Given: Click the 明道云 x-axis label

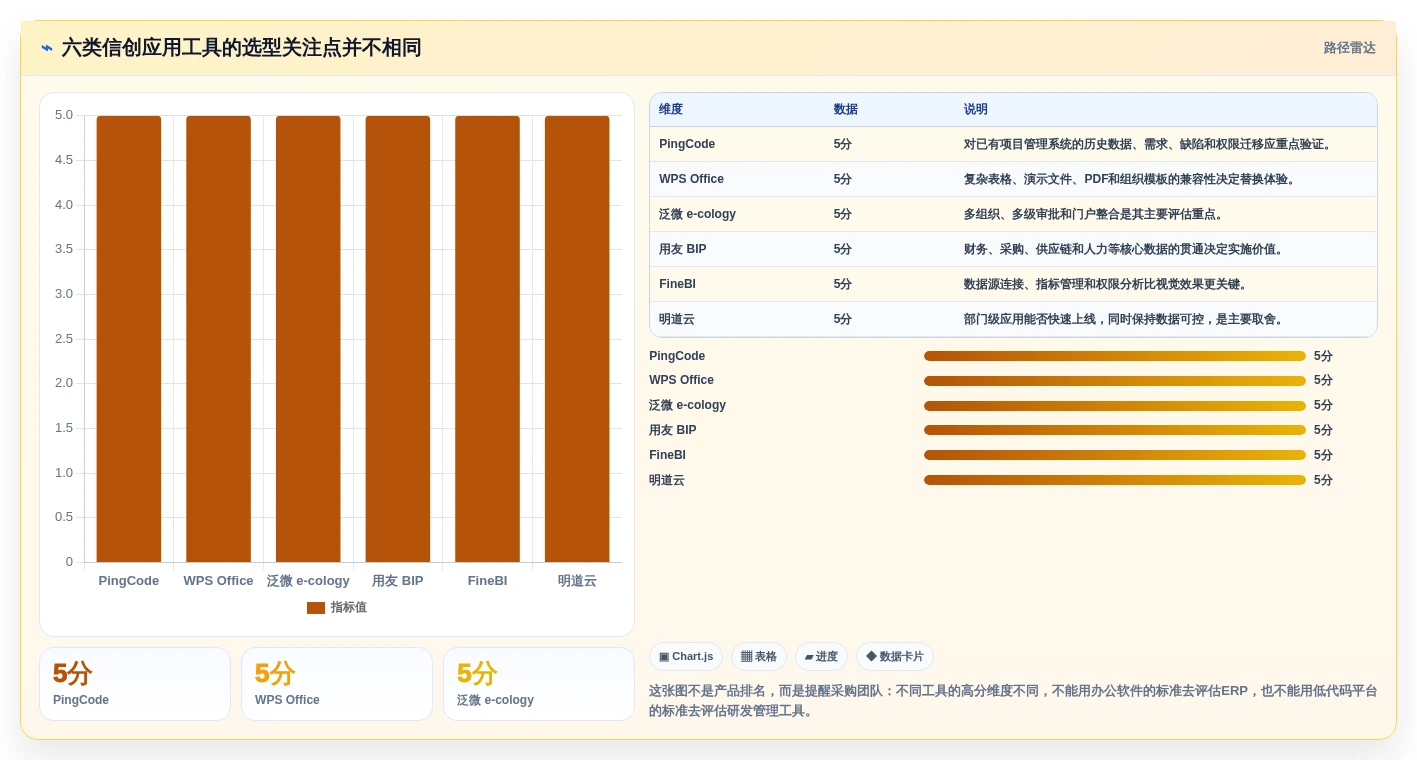Looking at the screenshot, I should 577,581.
